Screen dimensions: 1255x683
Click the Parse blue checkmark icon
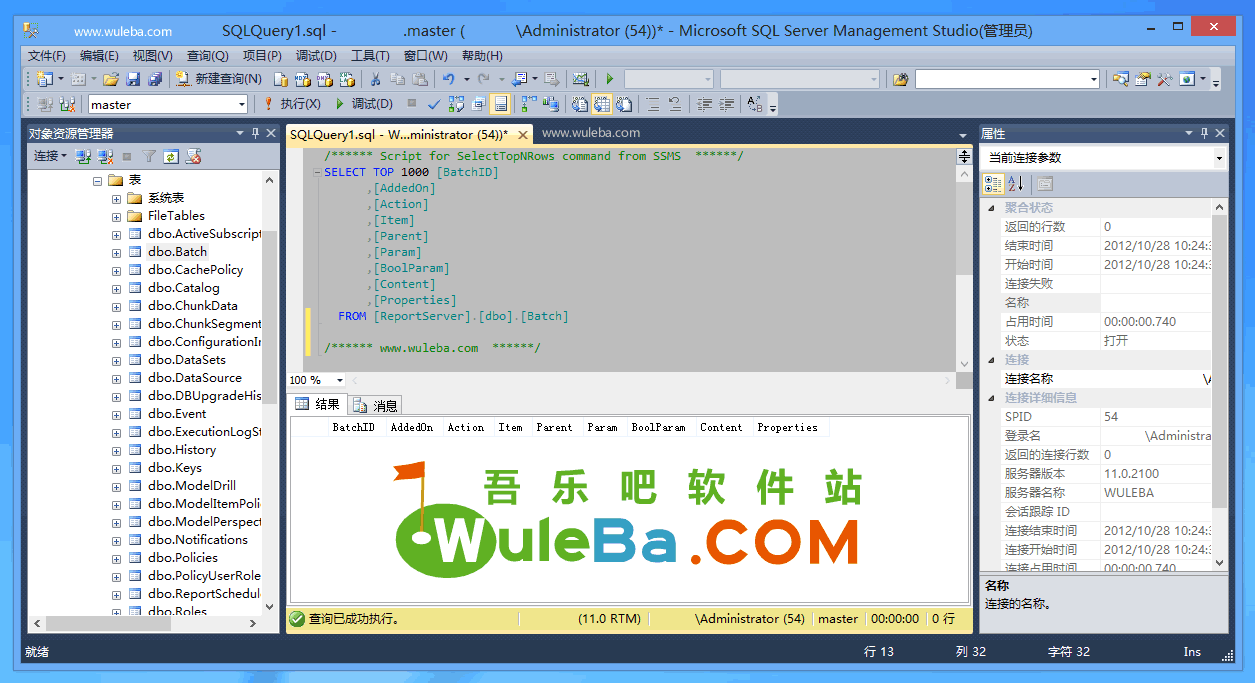point(434,104)
